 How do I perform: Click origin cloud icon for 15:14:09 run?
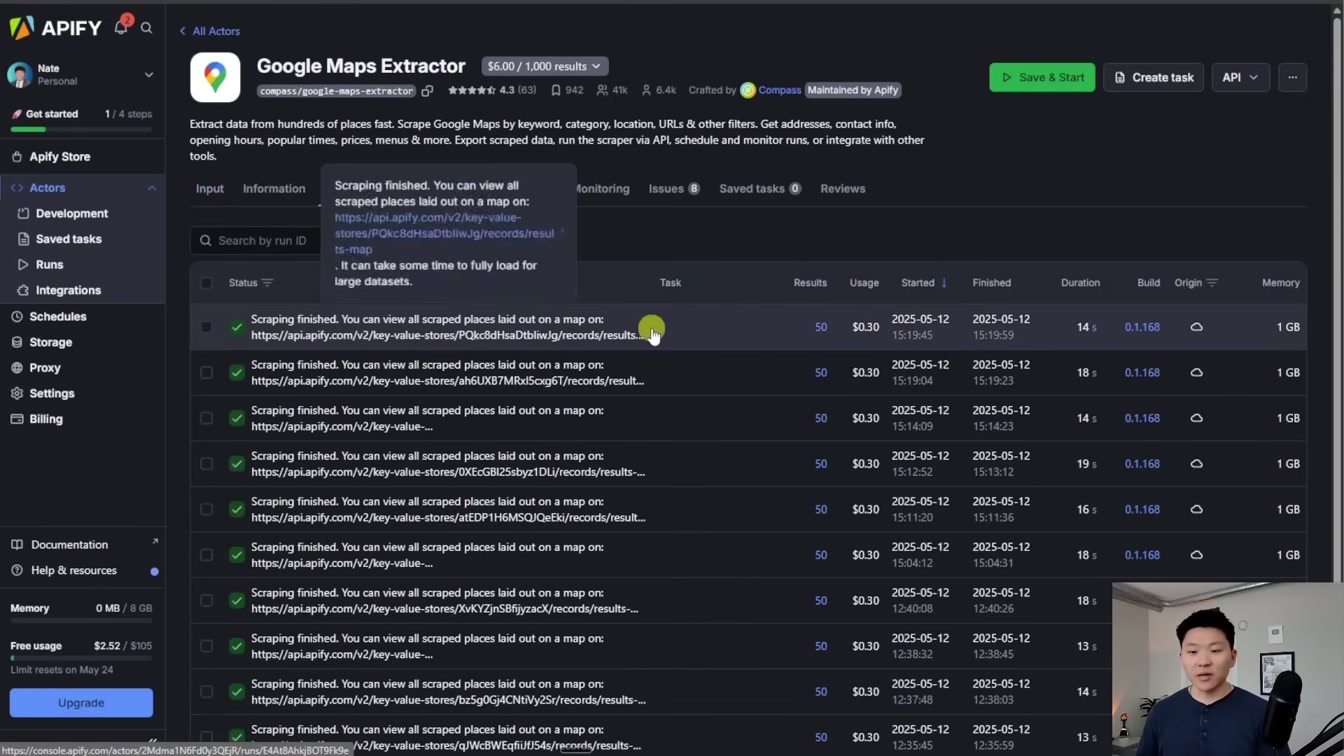pos(1196,418)
